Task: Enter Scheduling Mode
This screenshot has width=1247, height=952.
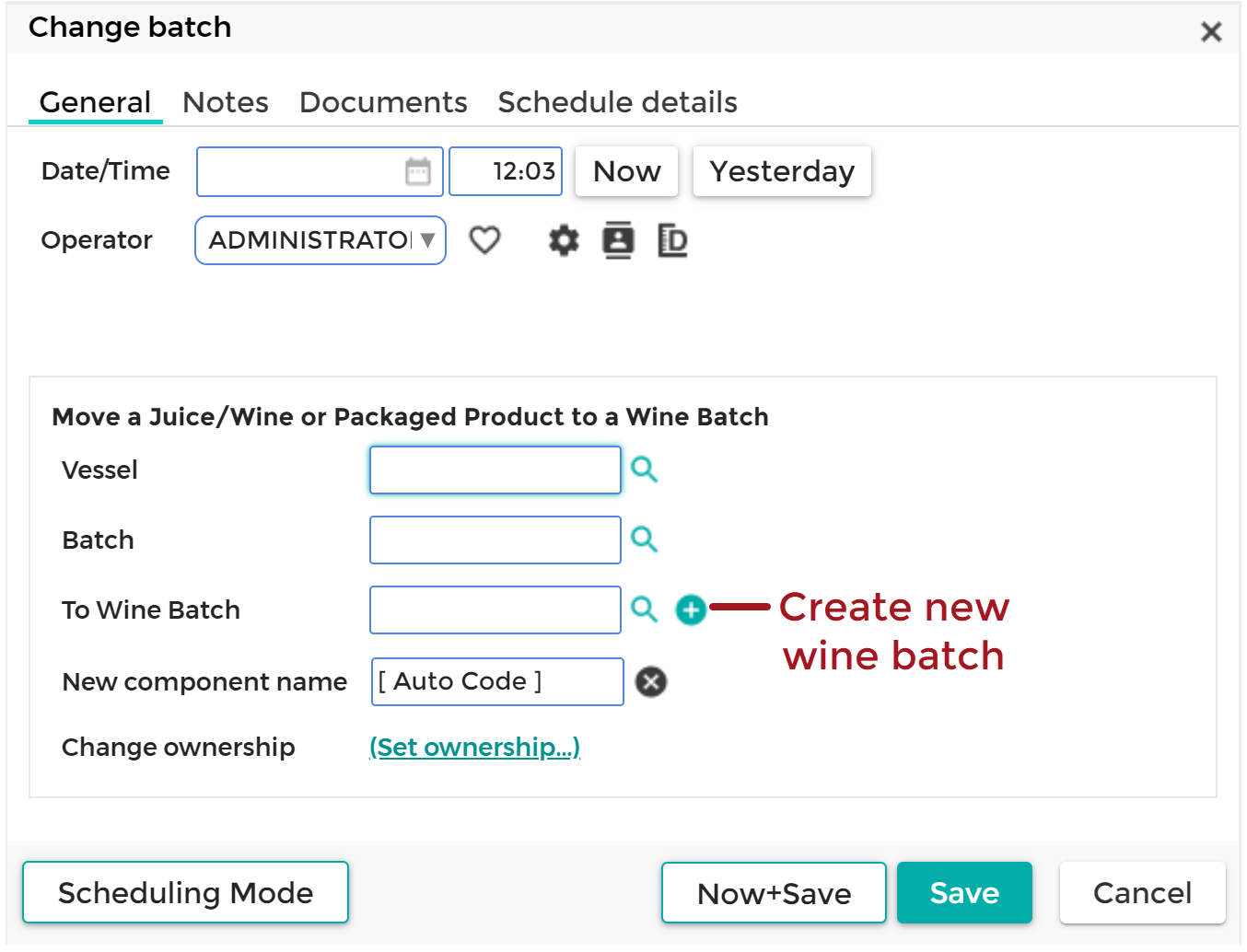Action: (x=185, y=892)
